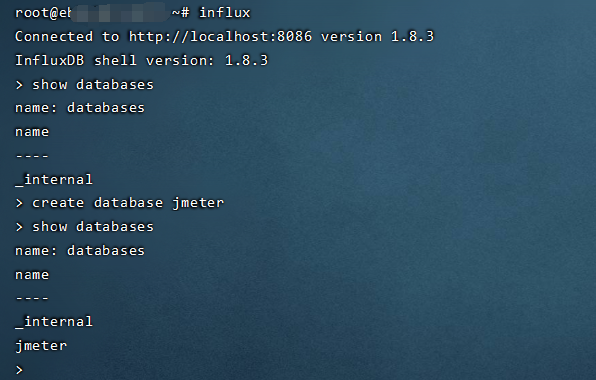Click the 'create database jmeter' command
596x380 pixels.
tap(128, 203)
